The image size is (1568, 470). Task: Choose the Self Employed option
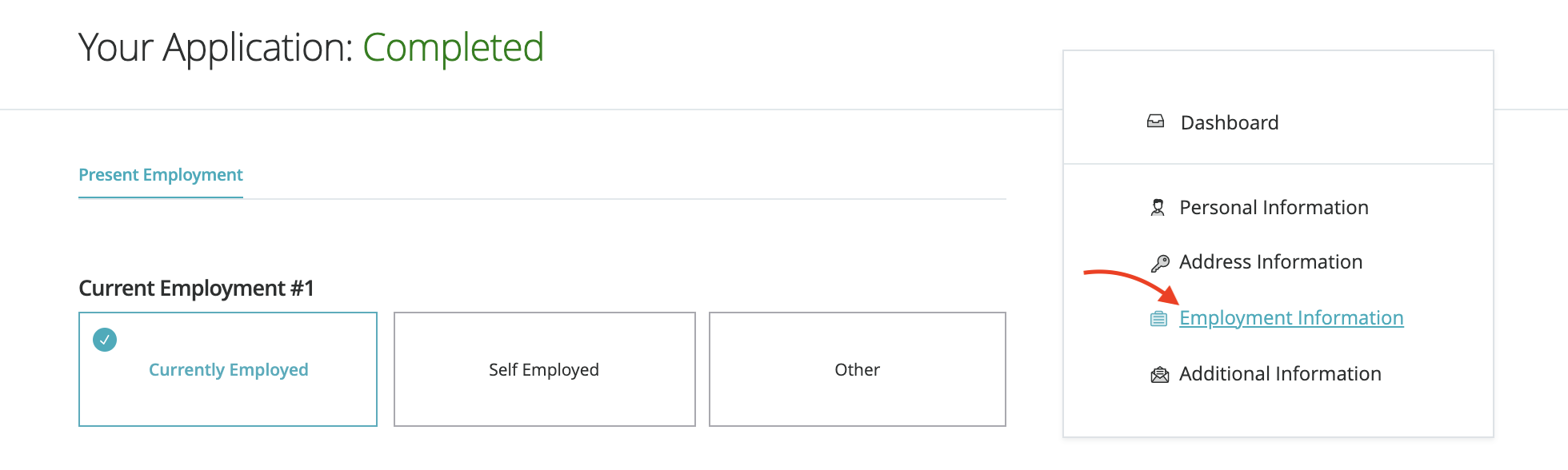(544, 369)
